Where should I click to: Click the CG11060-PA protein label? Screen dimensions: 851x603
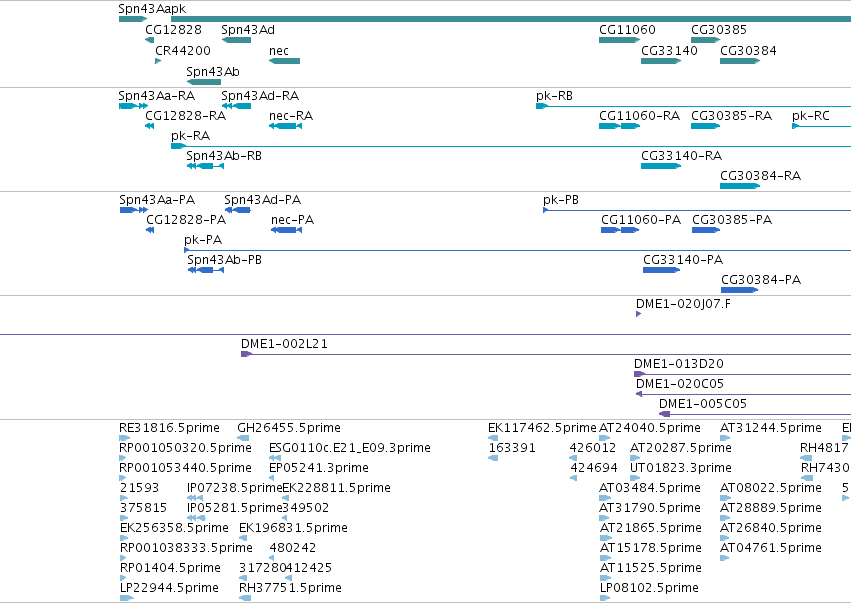[641, 220]
